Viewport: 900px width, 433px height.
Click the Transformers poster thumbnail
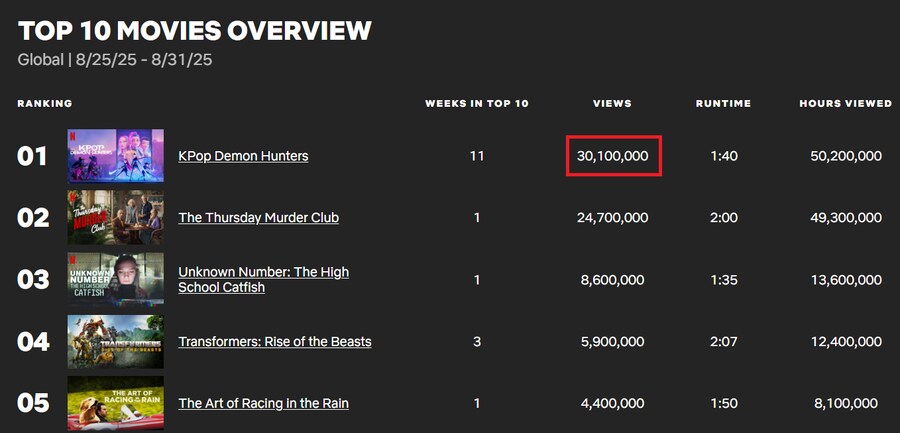[x=115, y=342]
